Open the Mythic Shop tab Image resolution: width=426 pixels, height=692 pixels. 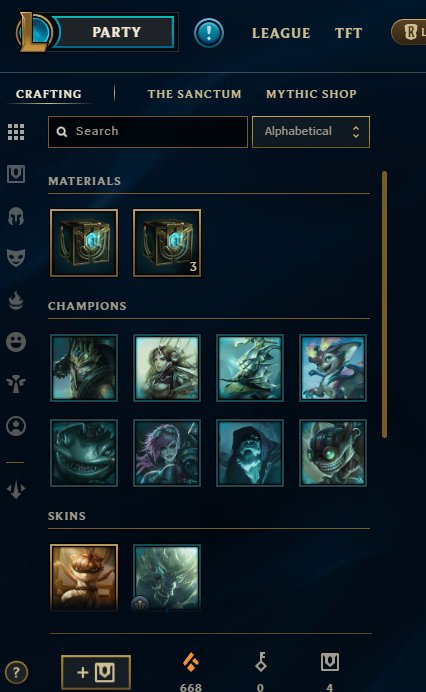[x=311, y=94]
